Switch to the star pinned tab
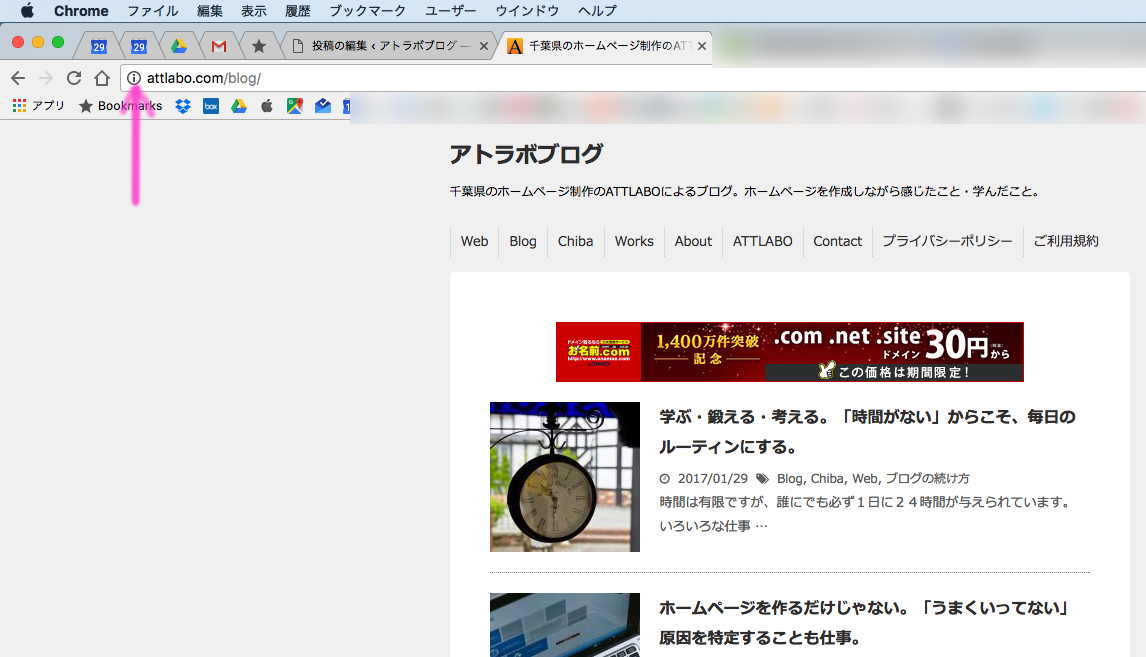The width and height of the screenshot is (1146, 657). (x=259, y=46)
